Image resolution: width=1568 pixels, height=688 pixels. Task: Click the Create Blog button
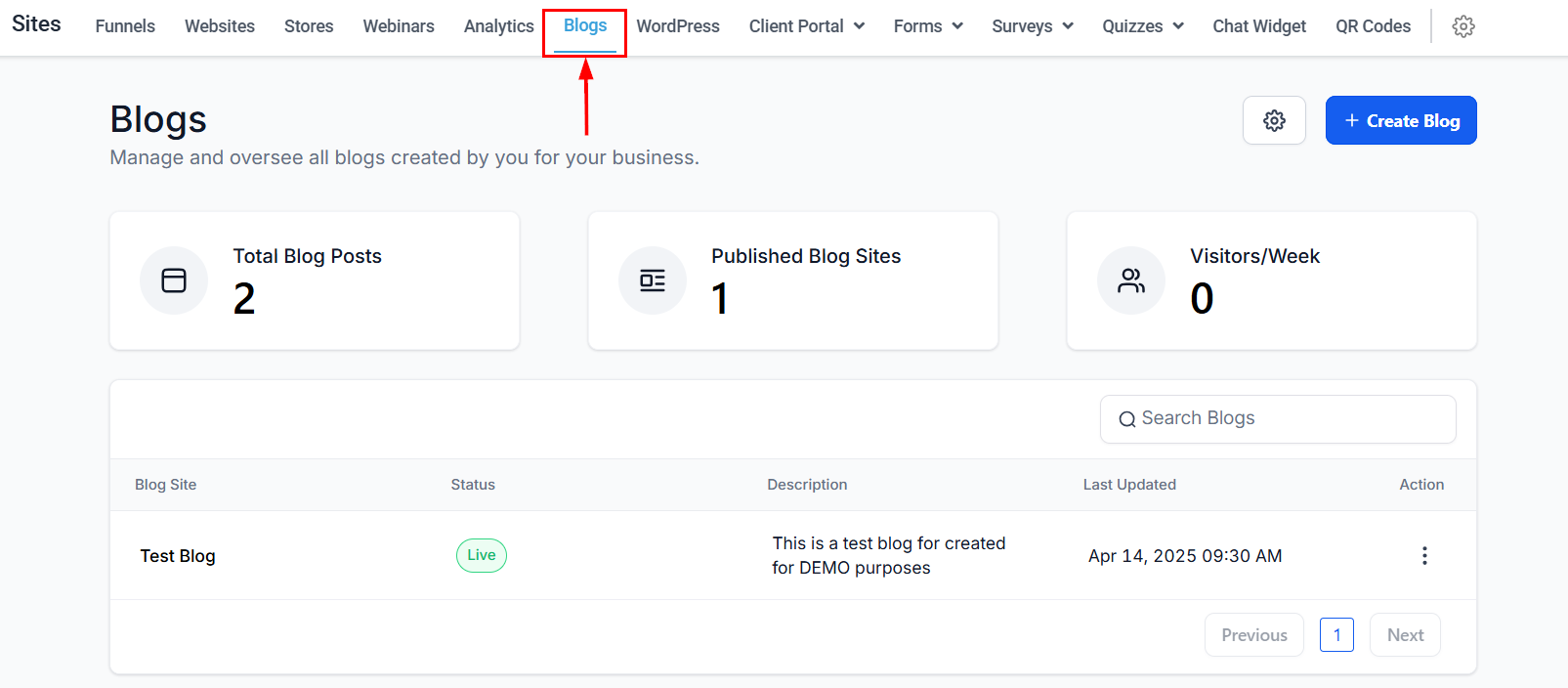1401,120
